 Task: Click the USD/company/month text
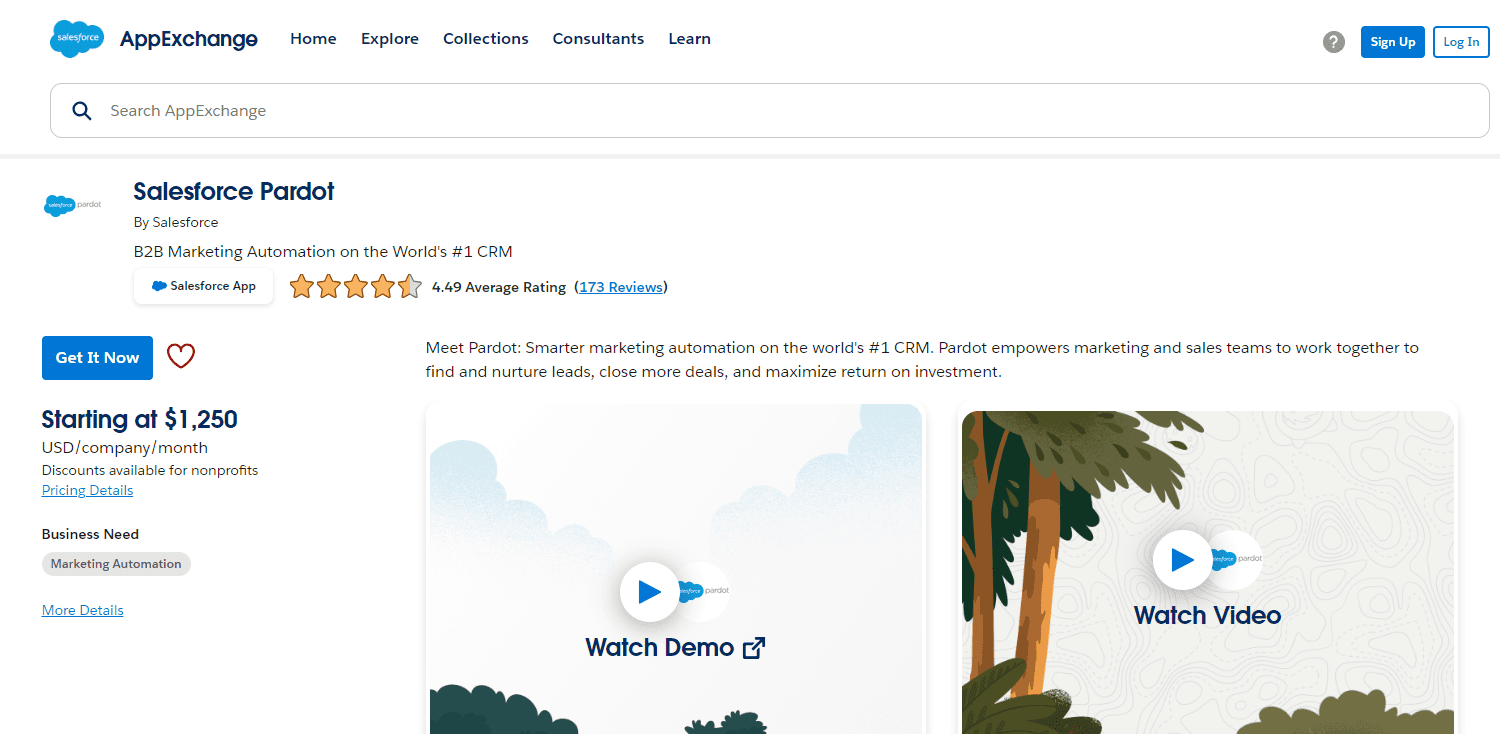(x=125, y=447)
